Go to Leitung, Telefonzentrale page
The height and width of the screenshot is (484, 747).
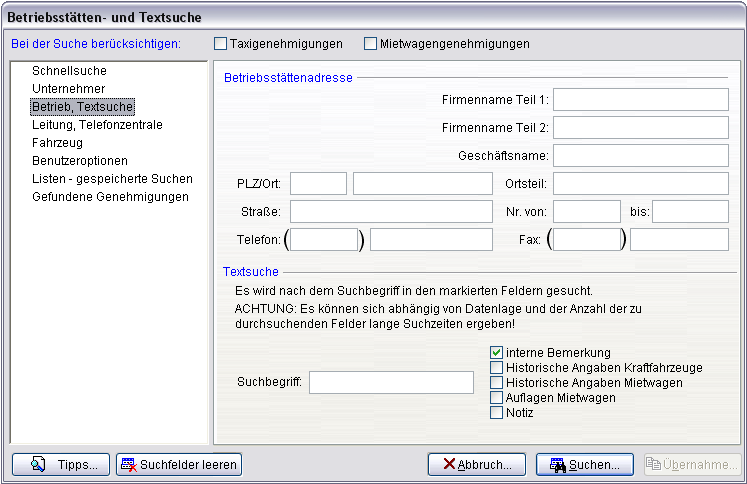coord(97,125)
